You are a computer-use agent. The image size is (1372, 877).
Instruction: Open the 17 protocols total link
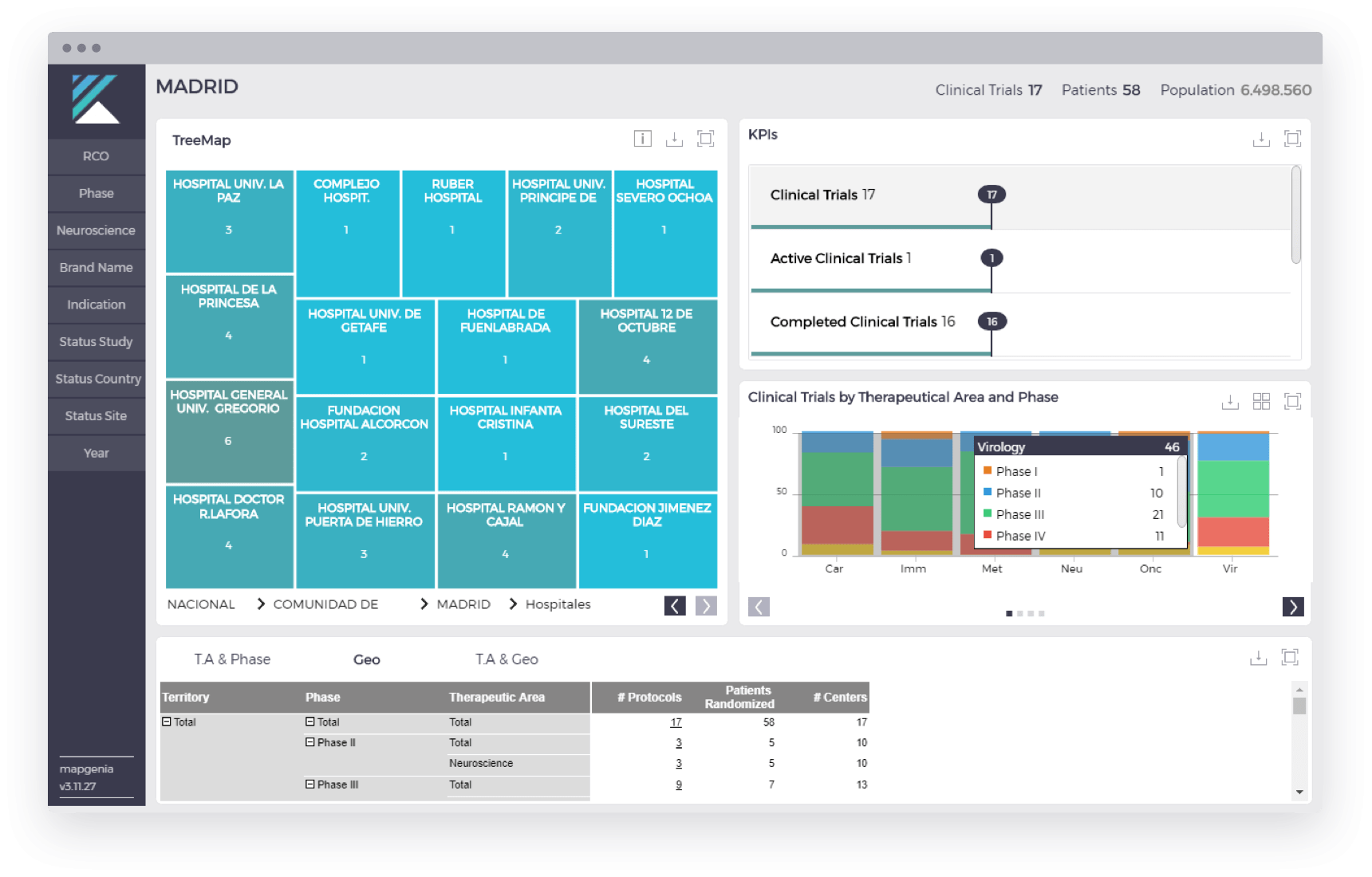[x=676, y=722]
